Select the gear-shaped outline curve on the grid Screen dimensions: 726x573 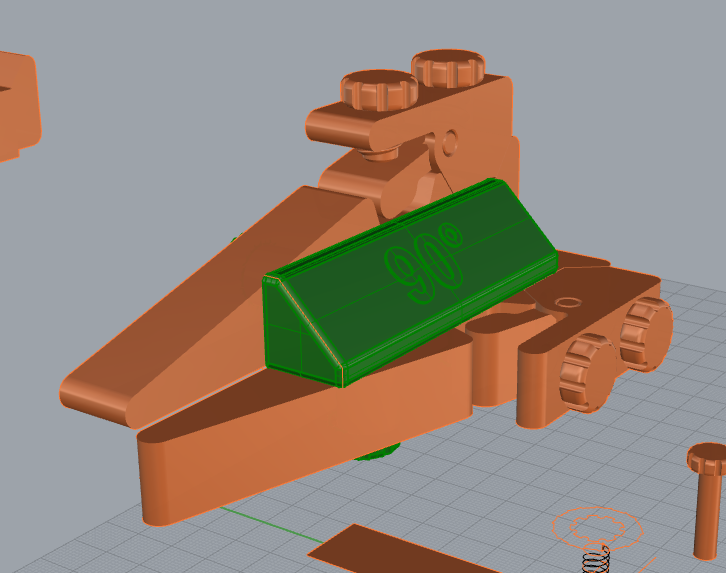[597, 527]
